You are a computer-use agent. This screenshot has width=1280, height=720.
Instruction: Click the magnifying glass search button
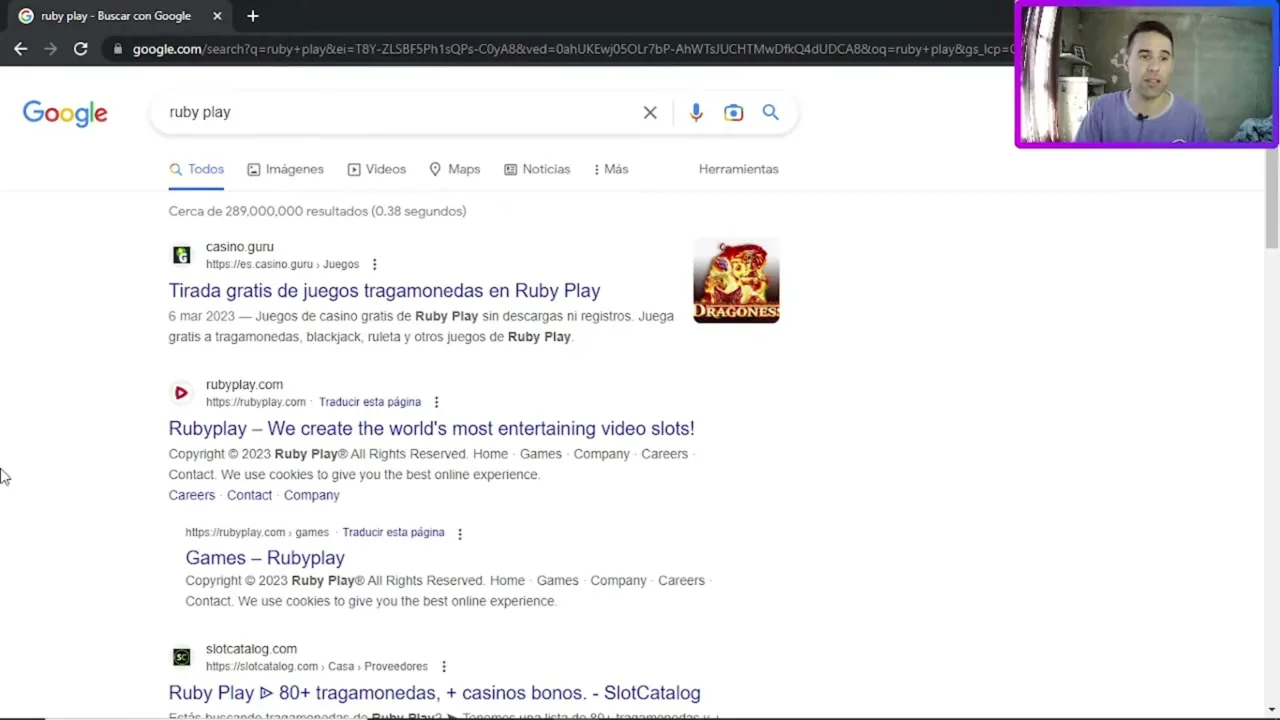(770, 112)
